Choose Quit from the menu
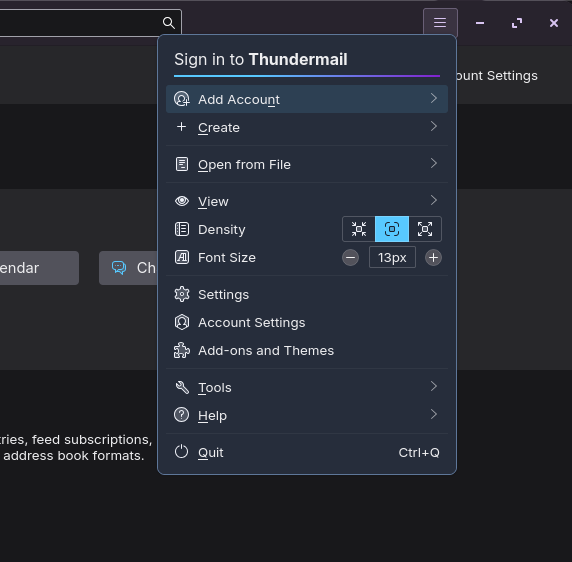This screenshot has height=562, width=572. 307,452
